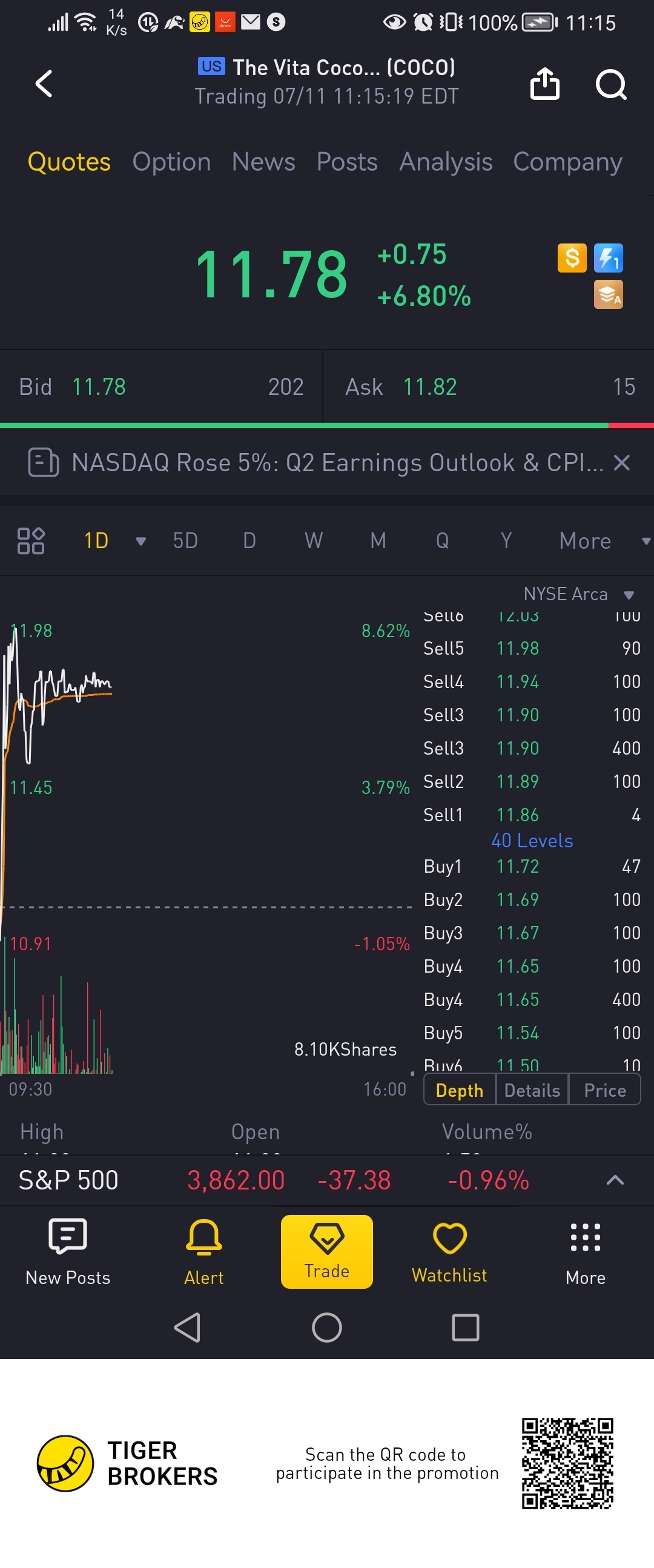Tap the Buy2 11.69 order row
654x1568 pixels.
pos(532,899)
